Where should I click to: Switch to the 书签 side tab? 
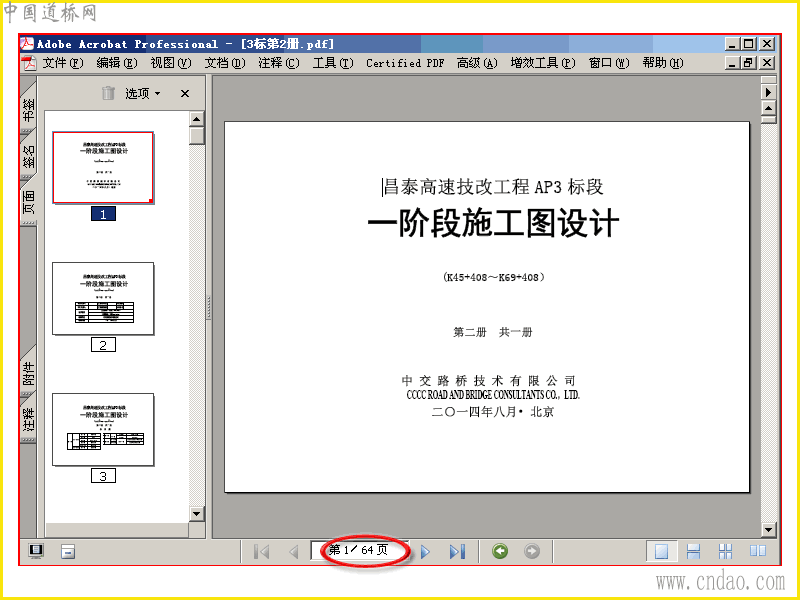[x=29, y=109]
